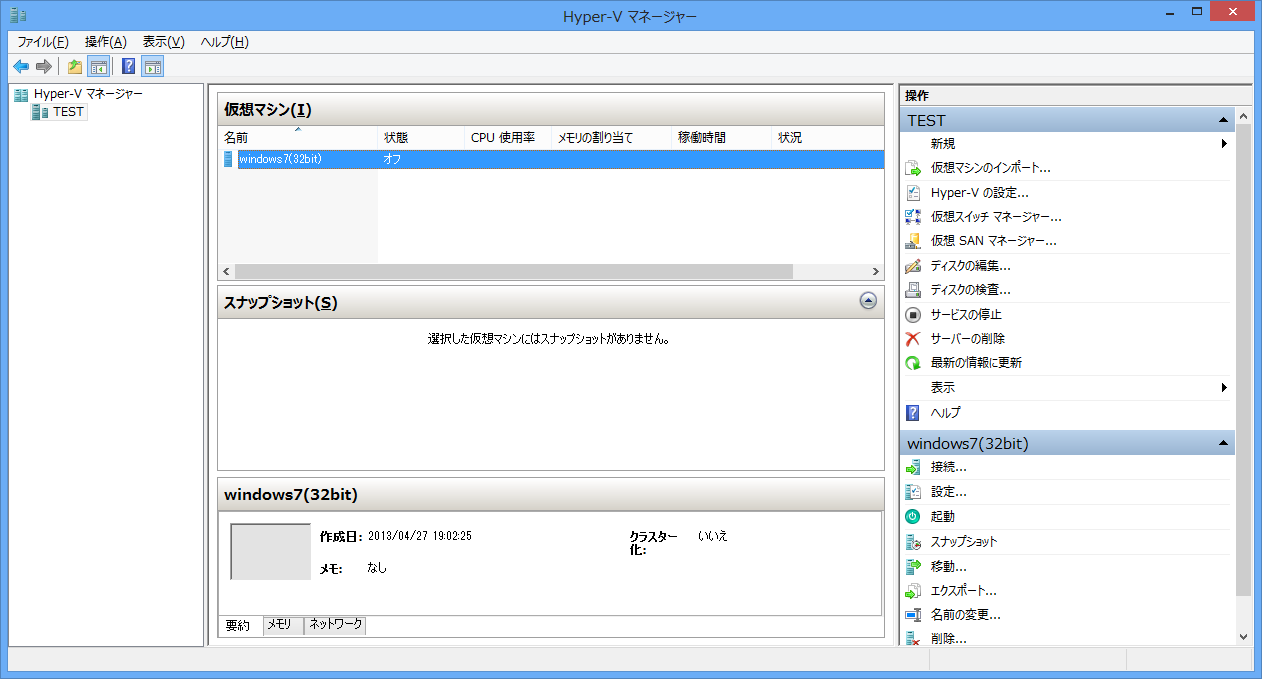The height and width of the screenshot is (679, 1262).
Task: Click the オフ state cell
Action: [x=392, y=159]
